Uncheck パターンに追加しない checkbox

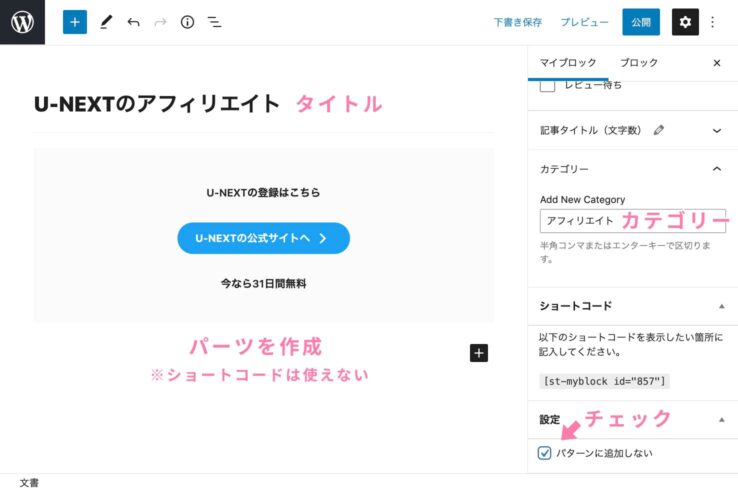[544, 453]
